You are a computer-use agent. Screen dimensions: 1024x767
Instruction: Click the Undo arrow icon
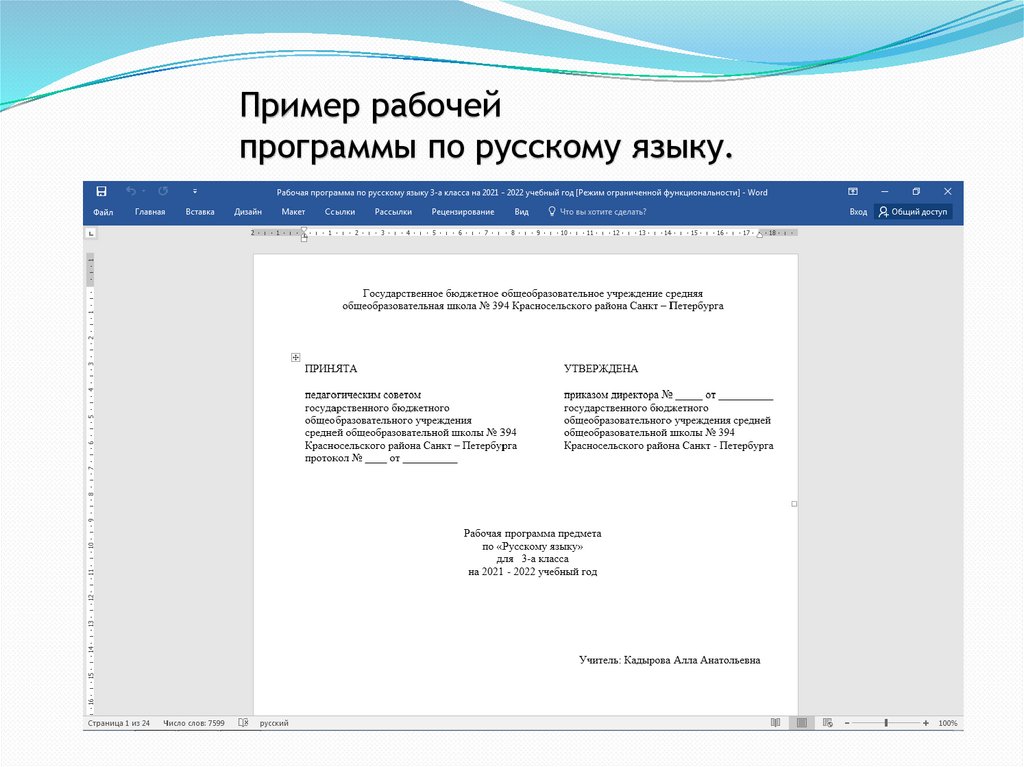coord(130,192)
